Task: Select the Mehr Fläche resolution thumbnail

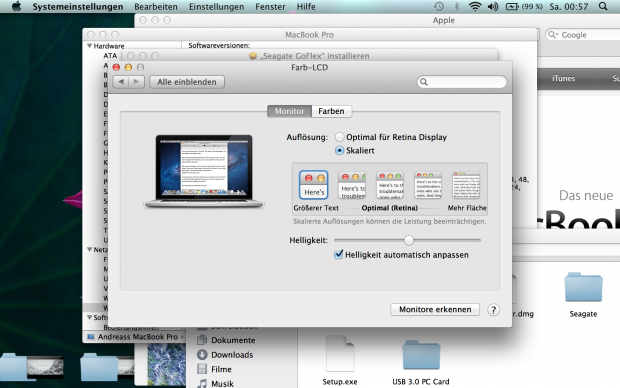Action: [466, 185]
